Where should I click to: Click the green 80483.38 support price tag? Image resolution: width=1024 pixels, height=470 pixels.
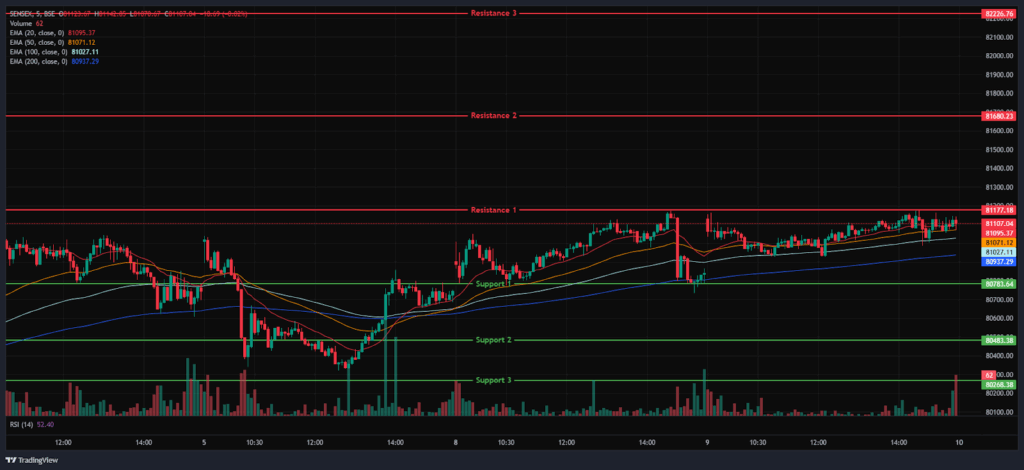[x=999, y=340]
